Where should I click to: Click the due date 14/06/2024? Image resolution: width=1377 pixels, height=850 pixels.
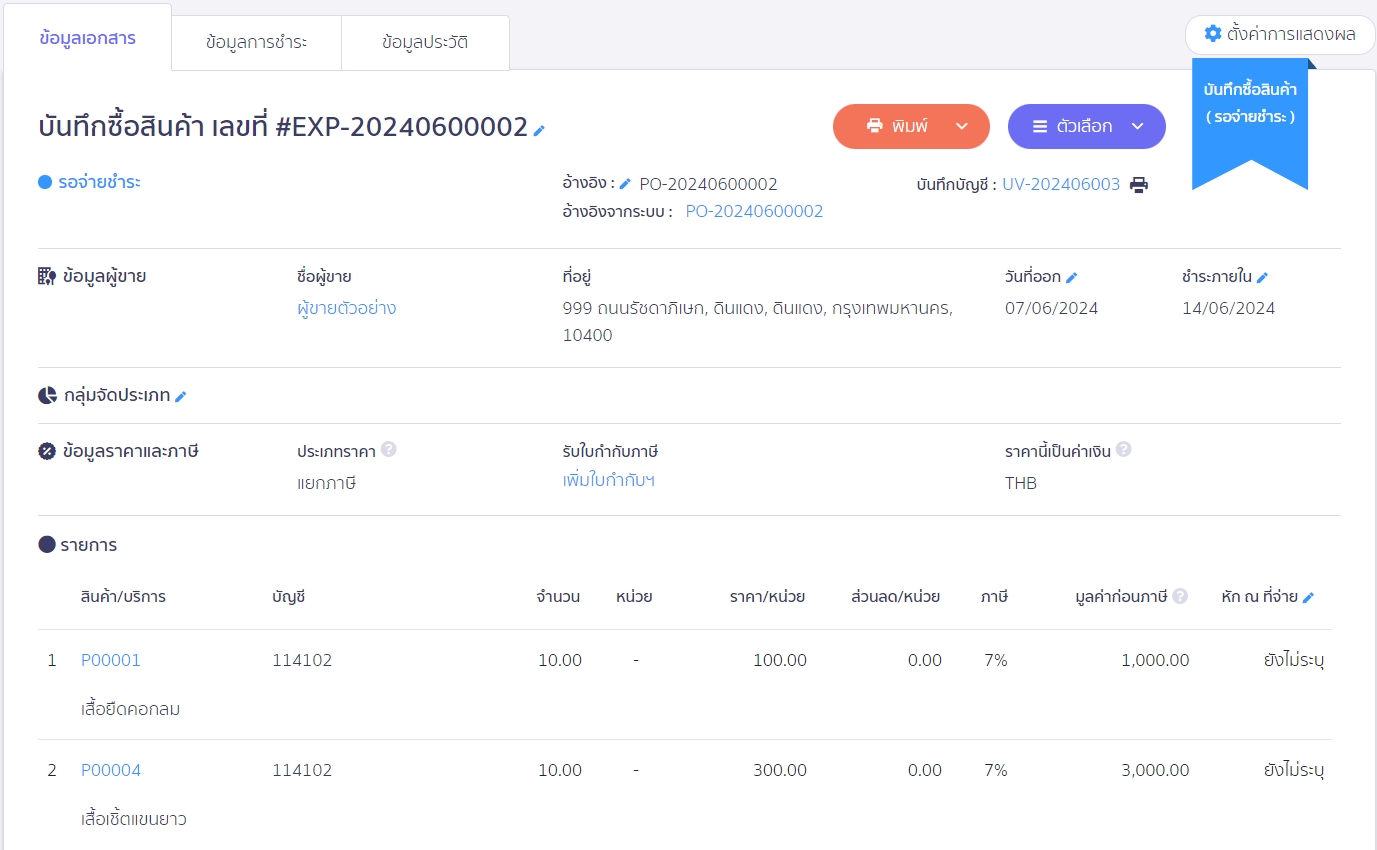1228,308
